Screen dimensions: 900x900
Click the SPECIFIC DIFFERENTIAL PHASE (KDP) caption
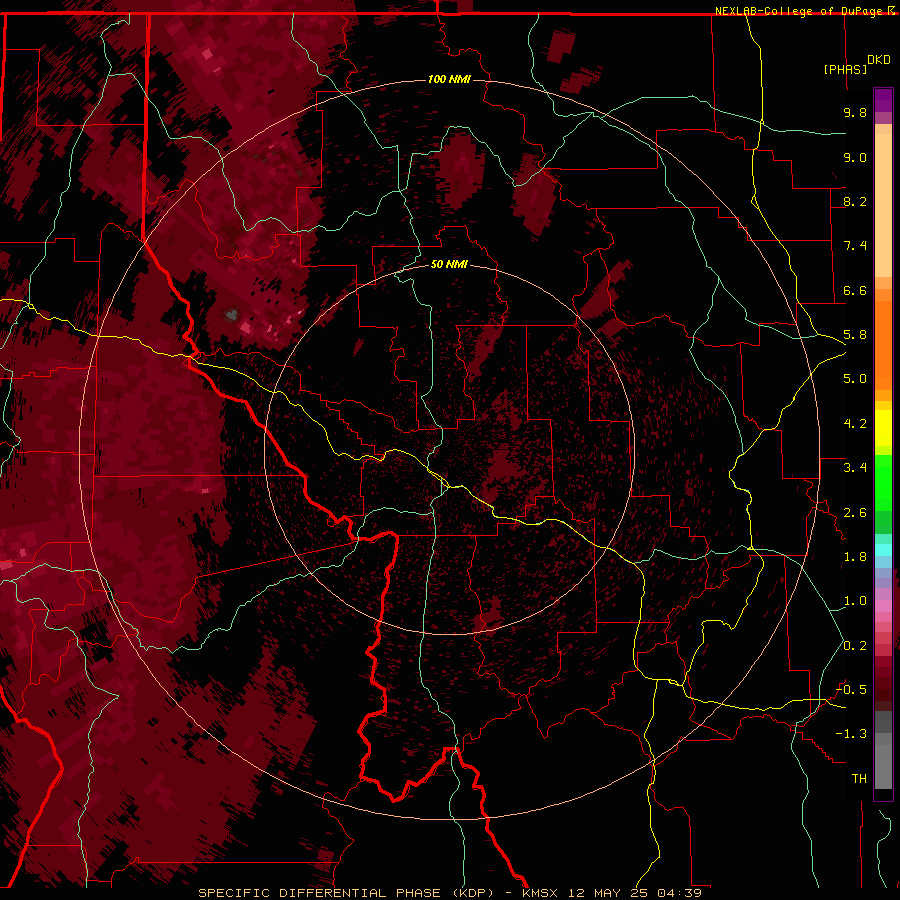click(346, 893)
